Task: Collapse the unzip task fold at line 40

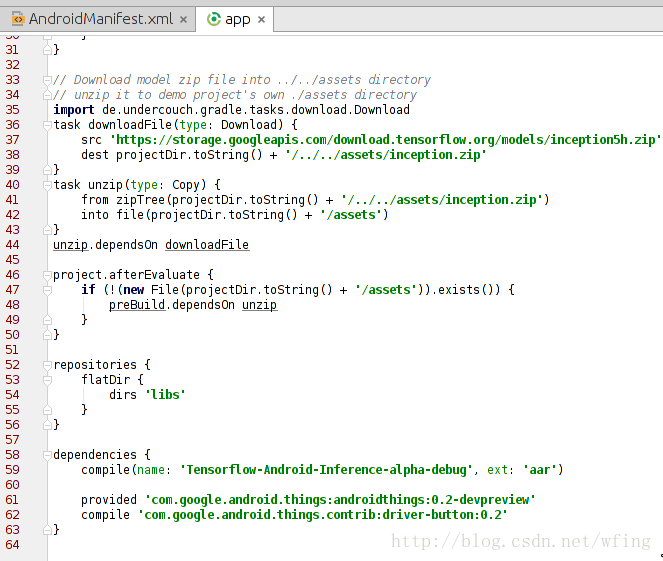Action: click(47, 185)
